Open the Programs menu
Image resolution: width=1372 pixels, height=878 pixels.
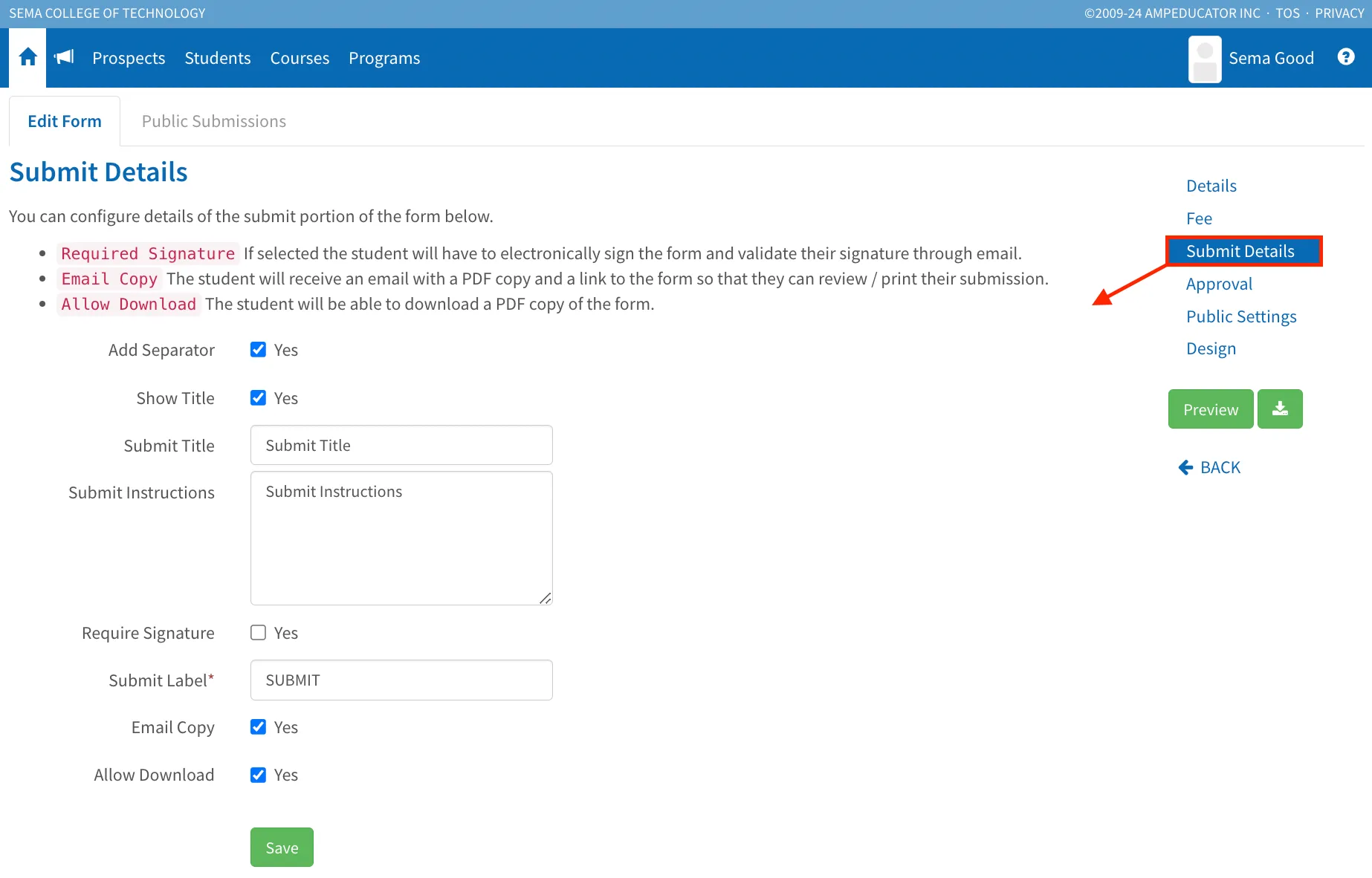[384, 58]
